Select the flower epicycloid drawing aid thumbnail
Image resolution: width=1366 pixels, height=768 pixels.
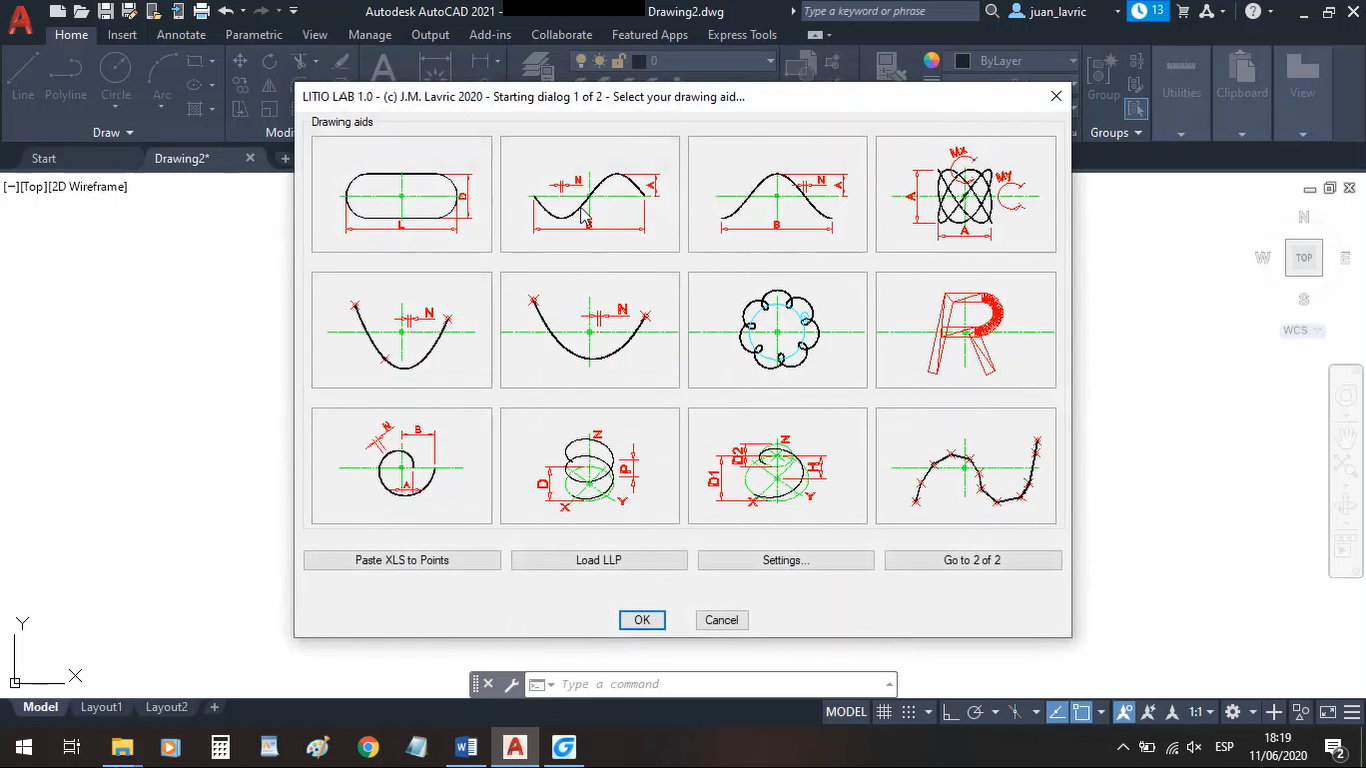point(778,330)
